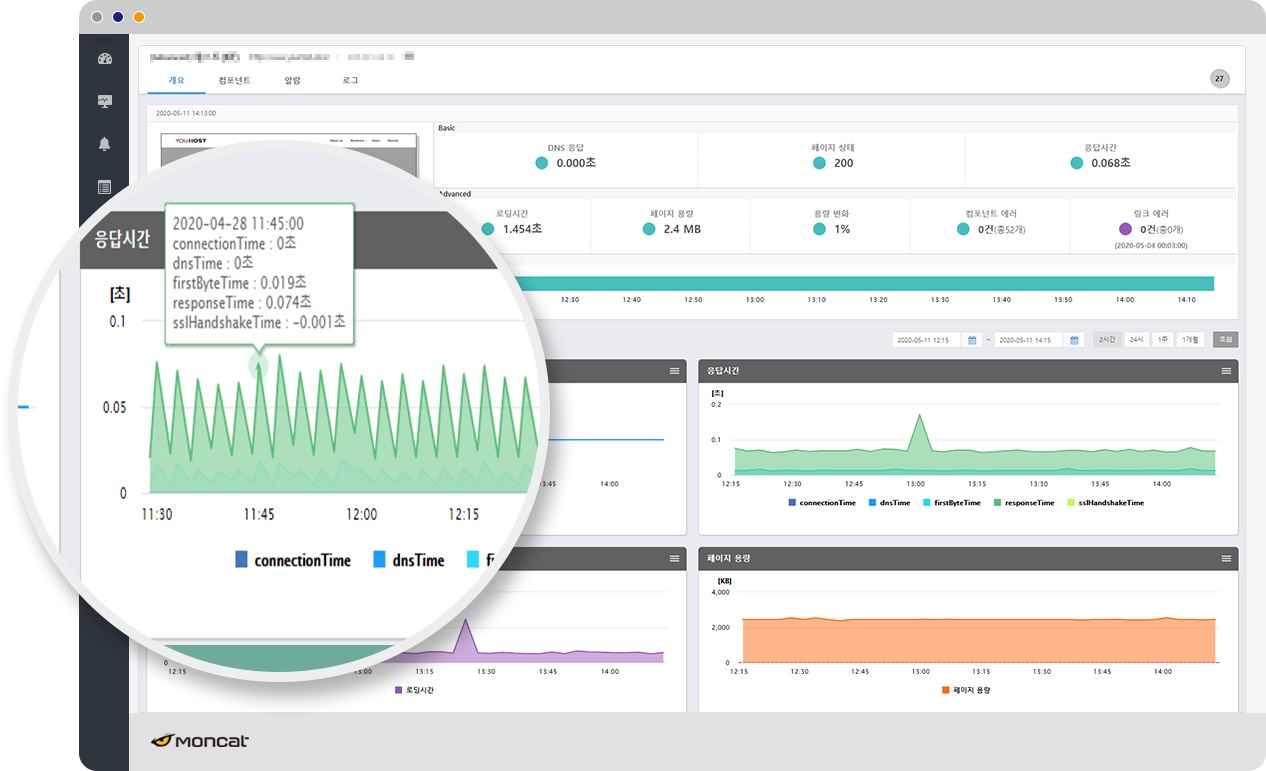Switch to the 컴포넌트 tab
Image resolution: width=1266 pixels, height=771 pixels.
[x=234, y=80]
